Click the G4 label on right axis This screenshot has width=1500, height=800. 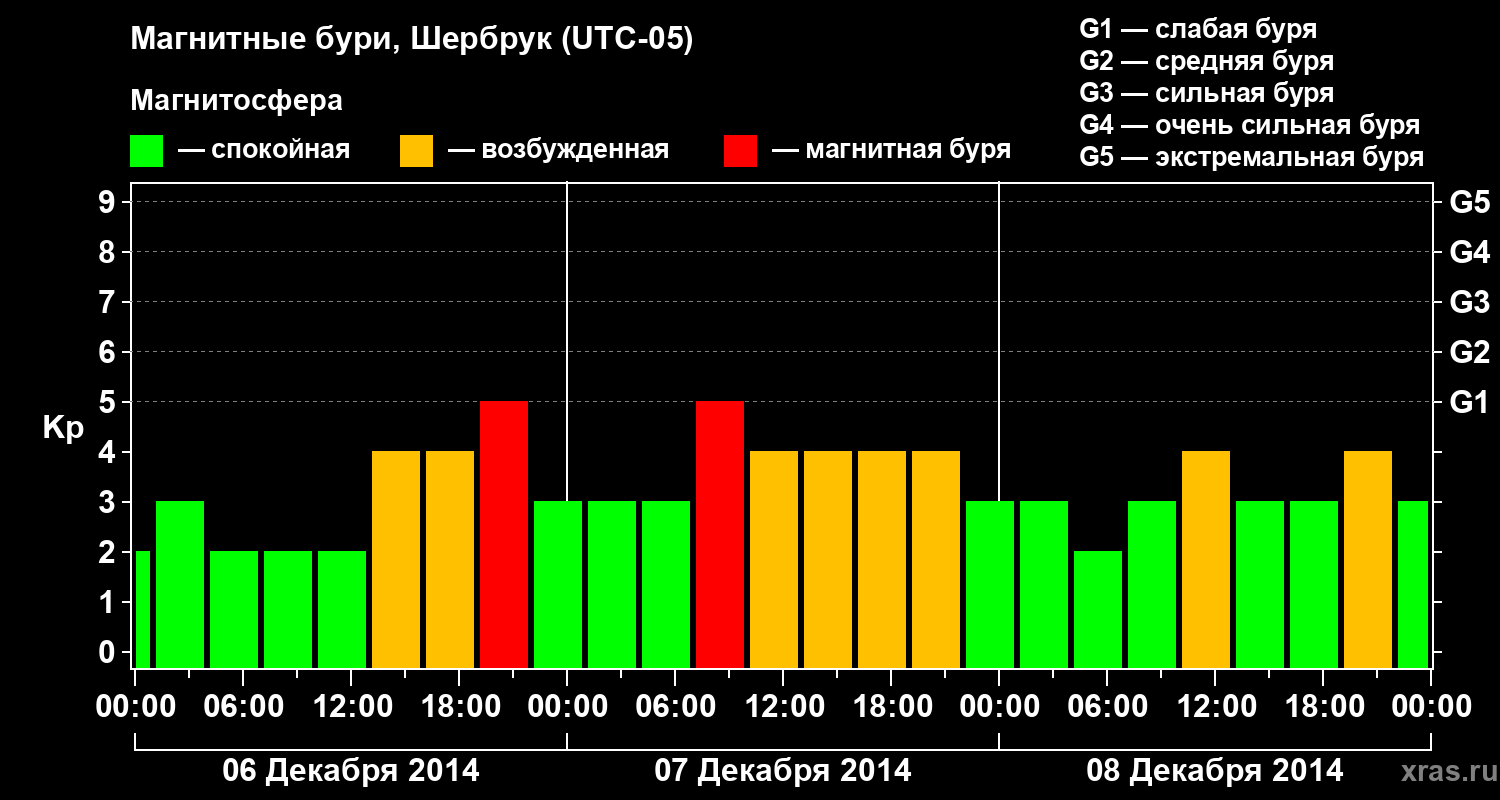[1469, 253]
